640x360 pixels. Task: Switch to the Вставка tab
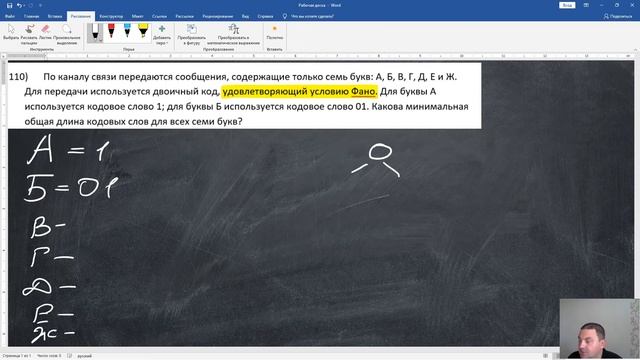click(55, 16)
